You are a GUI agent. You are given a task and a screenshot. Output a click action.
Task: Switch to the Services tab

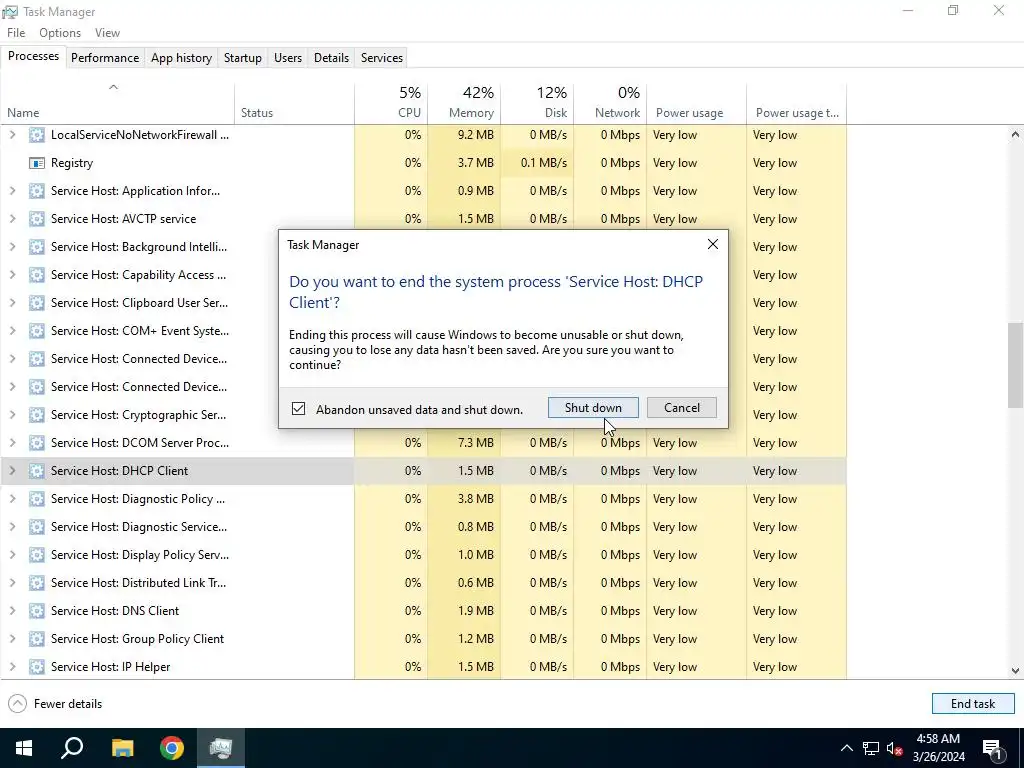point(382,57)
